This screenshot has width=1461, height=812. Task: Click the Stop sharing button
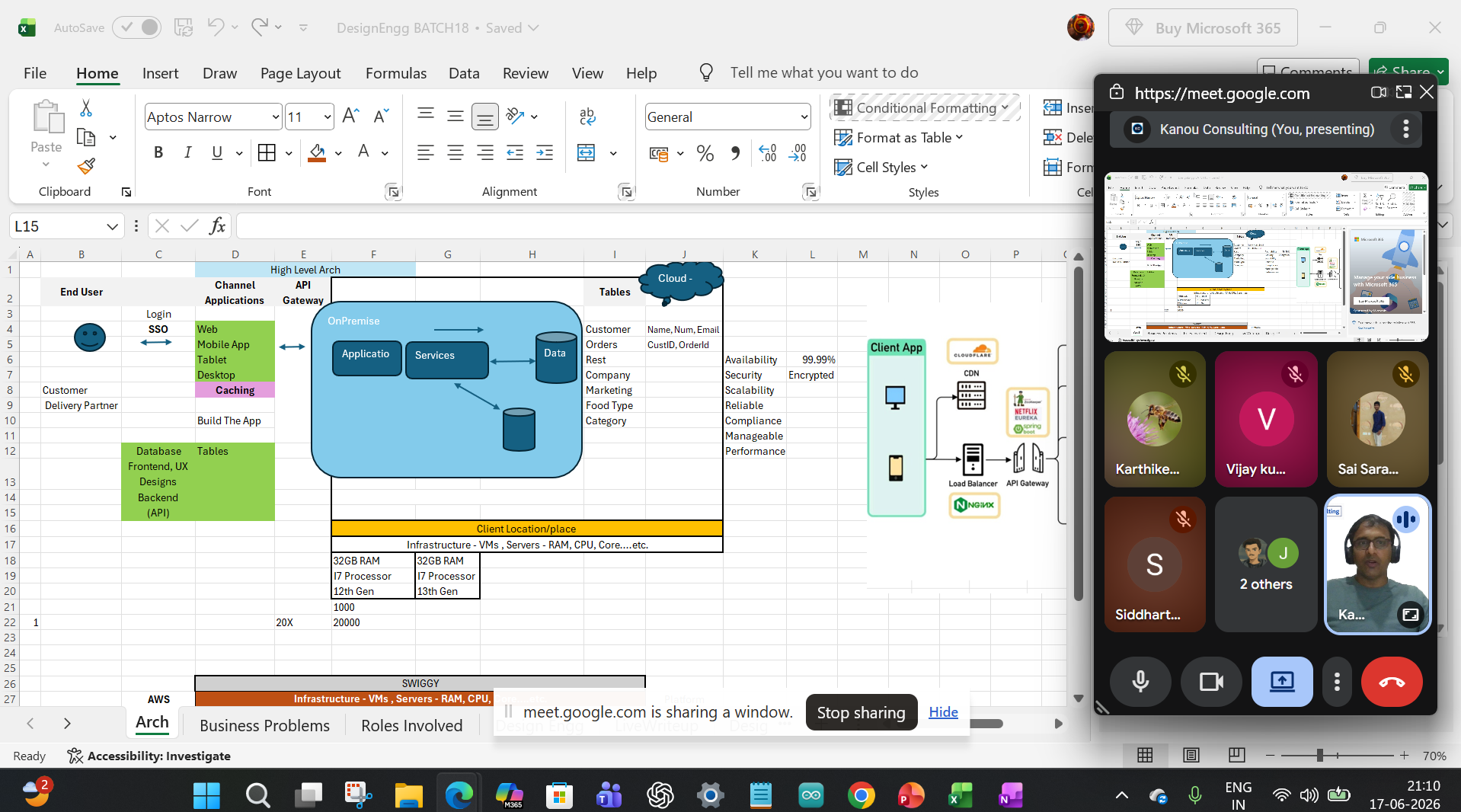861,712
